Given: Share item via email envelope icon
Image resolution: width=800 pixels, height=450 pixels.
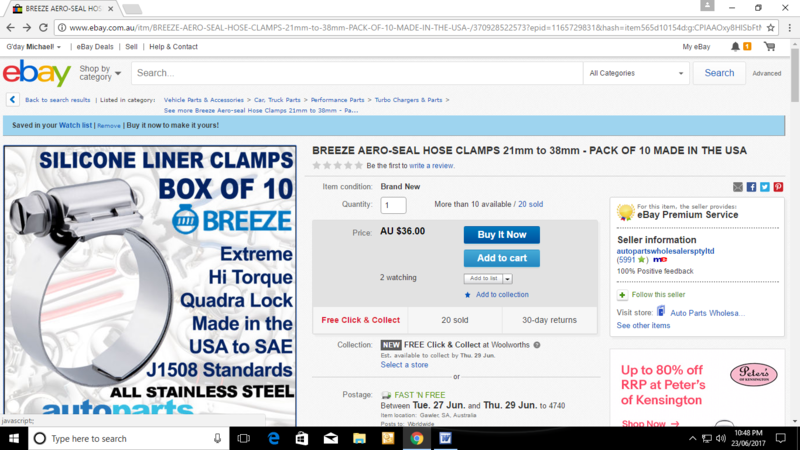Looking at the screenshot, I should [738, 187].
